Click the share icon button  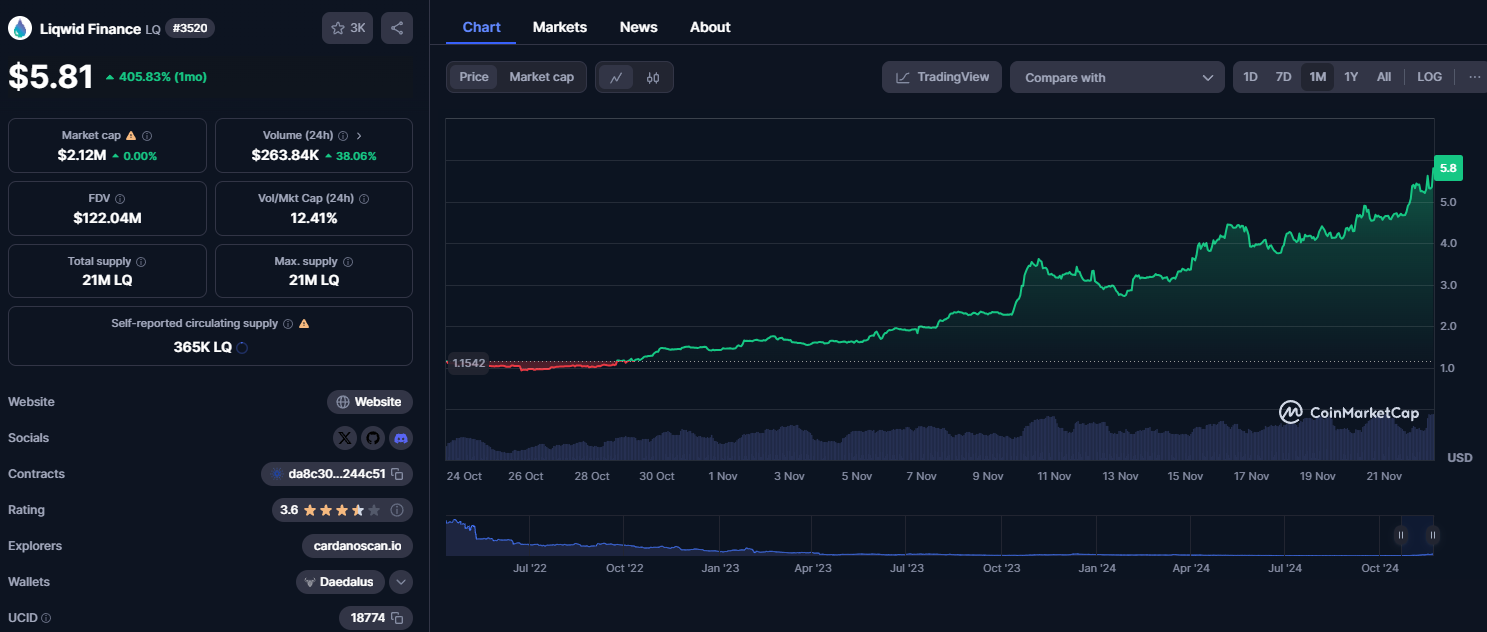tap(397, 28)
